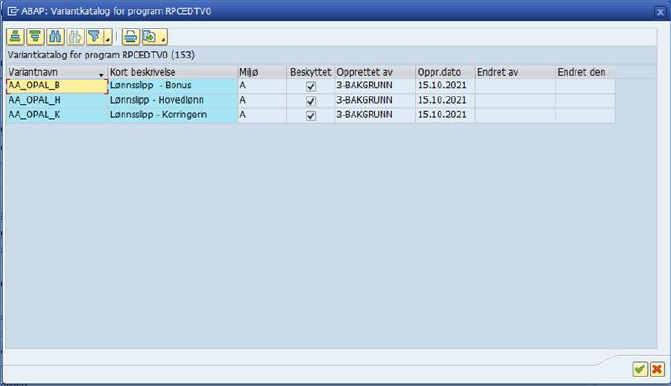Image resolution: width=671 pixels, height=386 pixels.
Task: Click the Export list icon
Action: coord(150,37)
